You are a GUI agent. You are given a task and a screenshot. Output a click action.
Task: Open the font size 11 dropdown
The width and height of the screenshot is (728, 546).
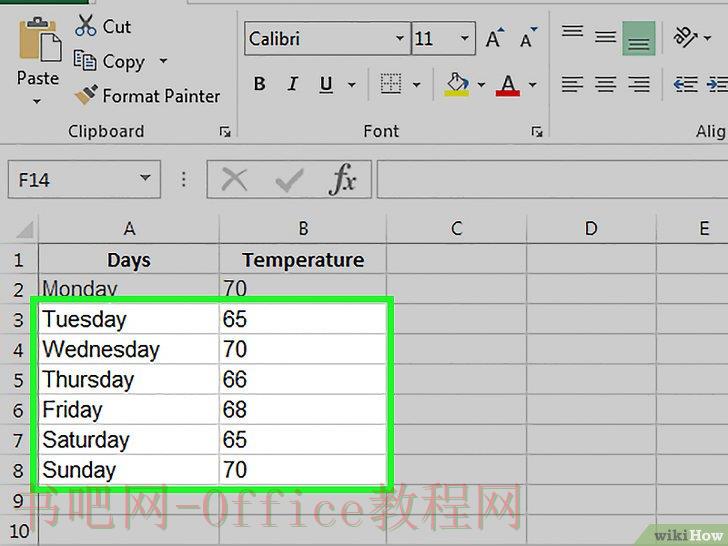tap(464, 38)
